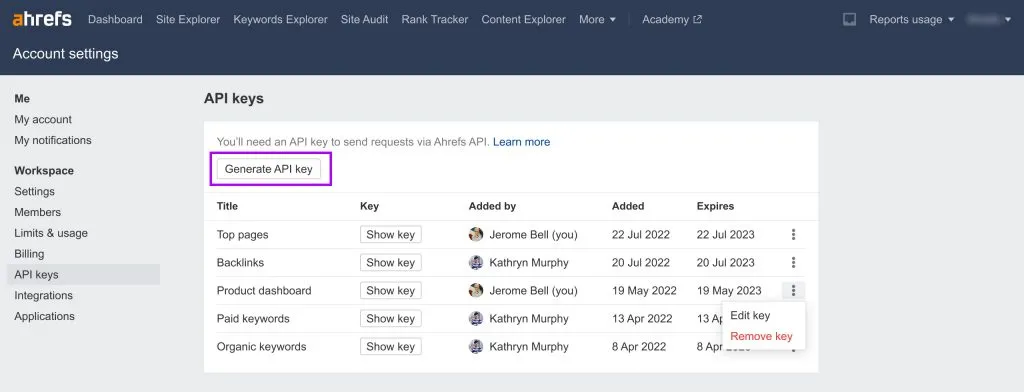The height and width of the screenshot is (392, 1024).
Task: Show key for Backlinks
Action: click(x=391, y=263)
